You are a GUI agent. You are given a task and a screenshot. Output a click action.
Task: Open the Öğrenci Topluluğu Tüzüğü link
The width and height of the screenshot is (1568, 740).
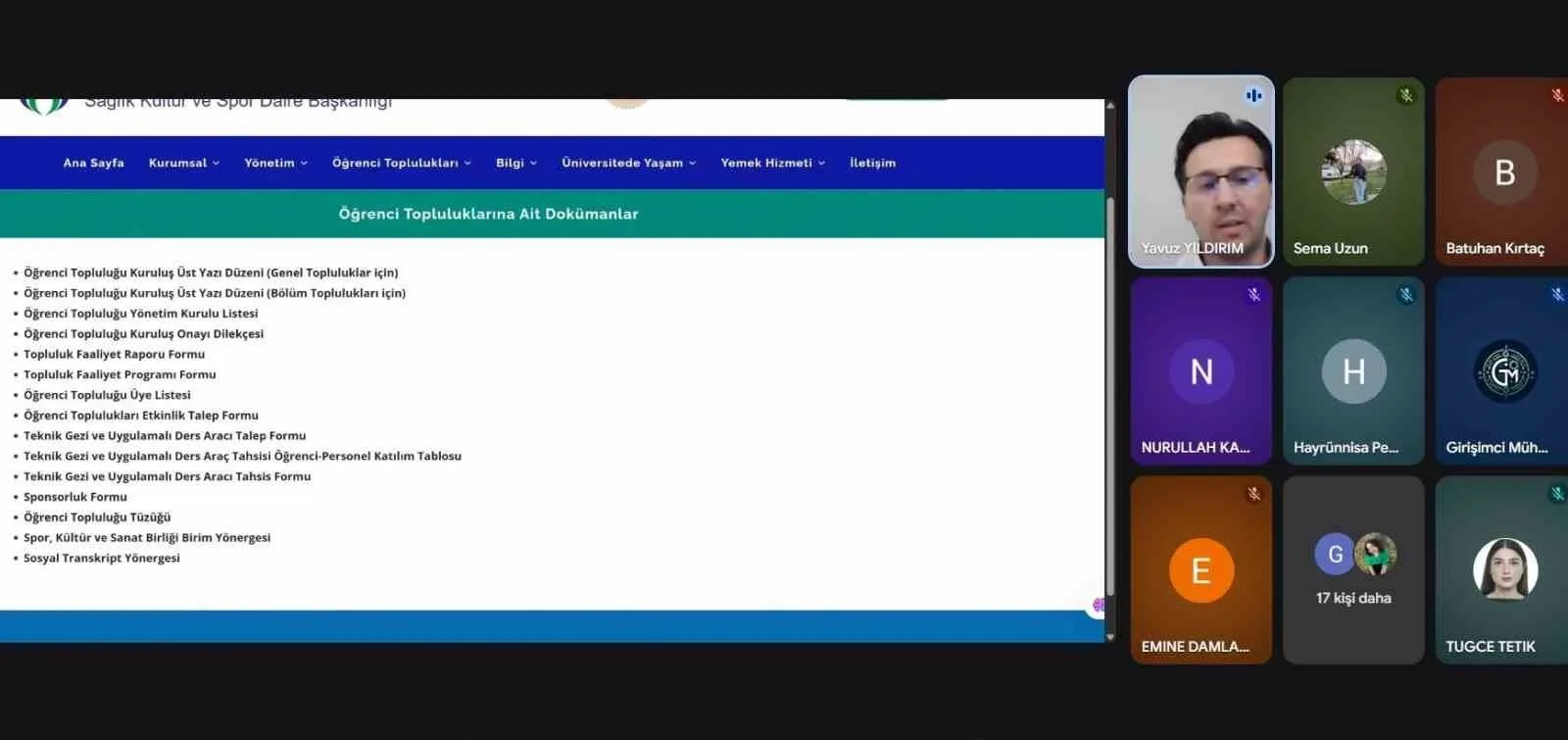pyautogui.click(x=97, y=518)
